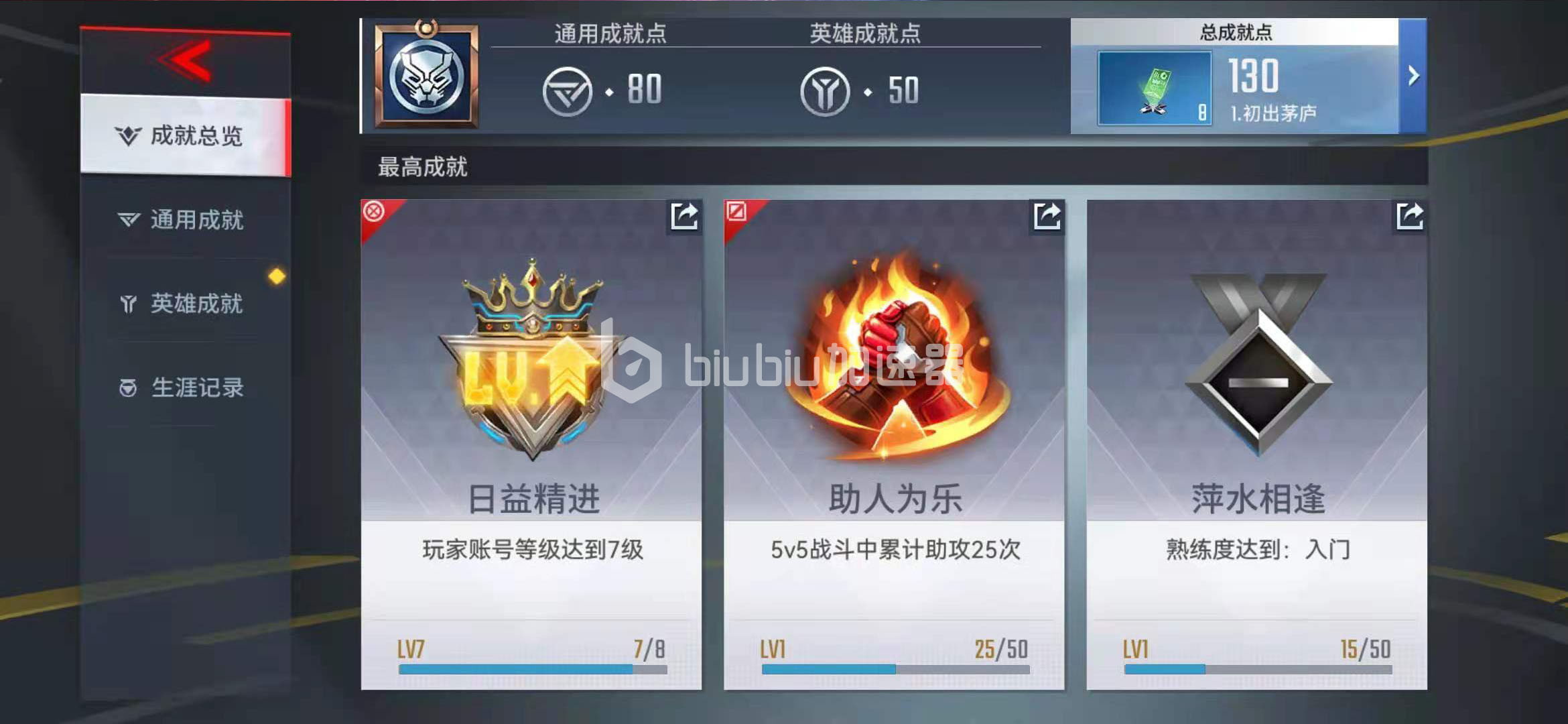Click the 通用成就点 circular emblem icon

[567, 92]
